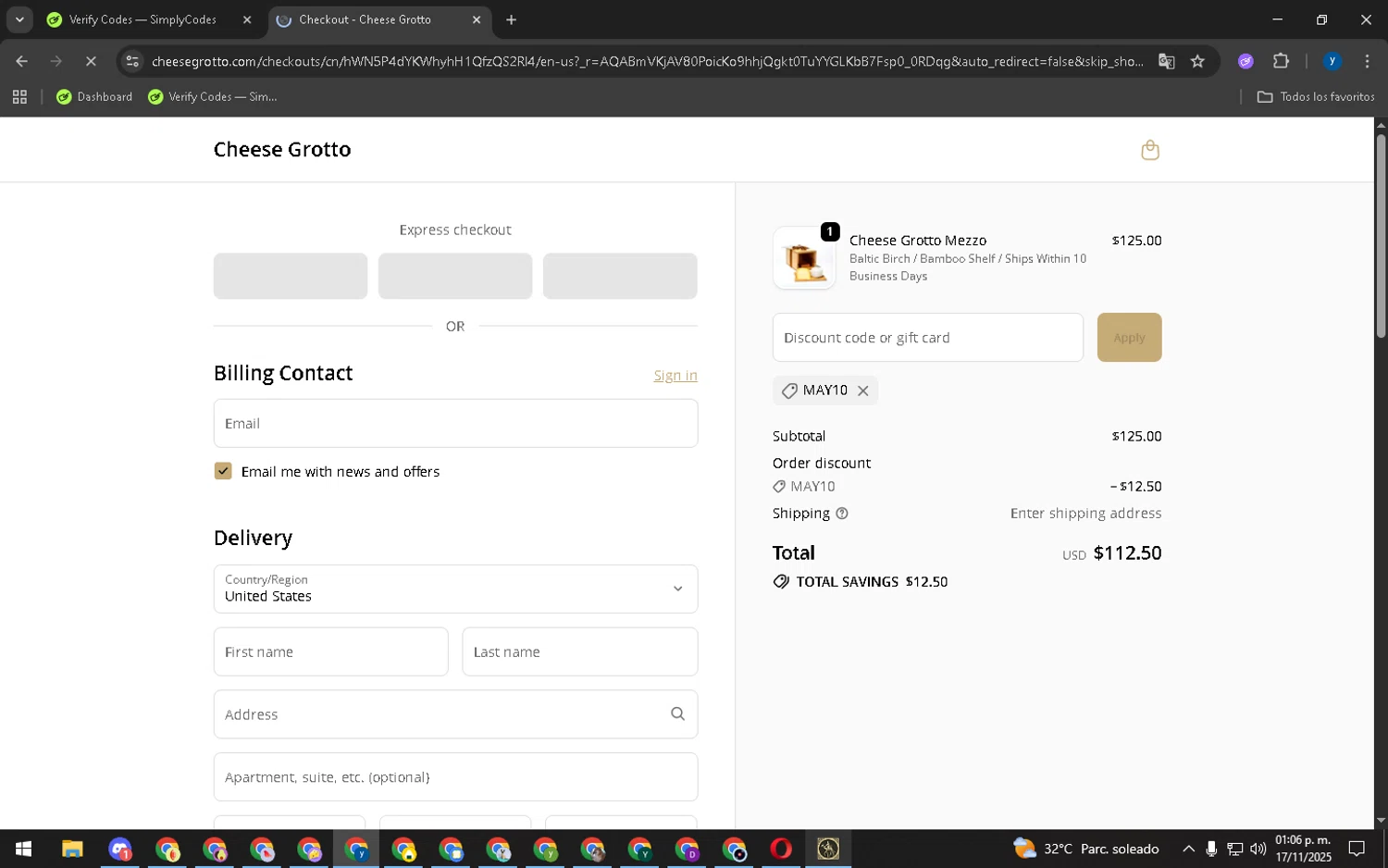Open the taskbar clock showing 01:06 p. m.
This screenshot has height=868, width=1388.
[x=1303, y=849]
